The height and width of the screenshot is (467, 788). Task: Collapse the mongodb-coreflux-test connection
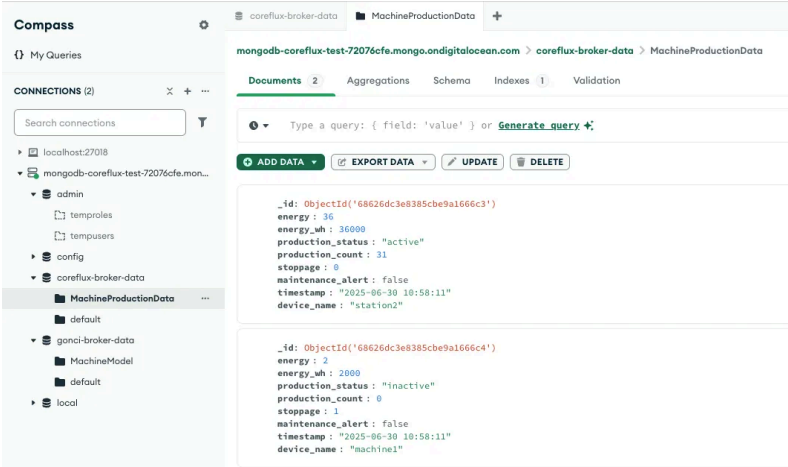[20, 173]
